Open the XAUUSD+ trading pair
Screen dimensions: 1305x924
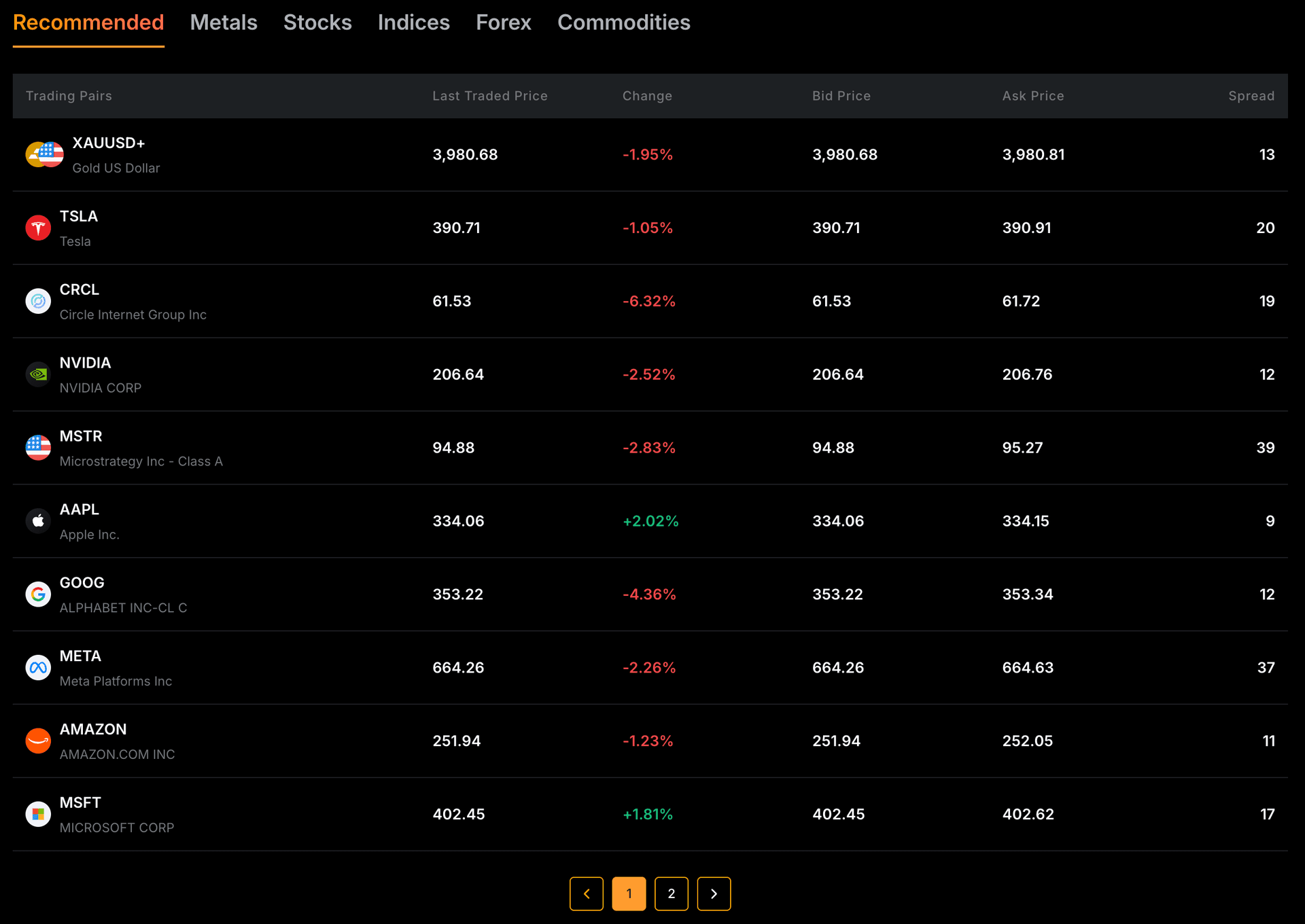coord(650,155)
